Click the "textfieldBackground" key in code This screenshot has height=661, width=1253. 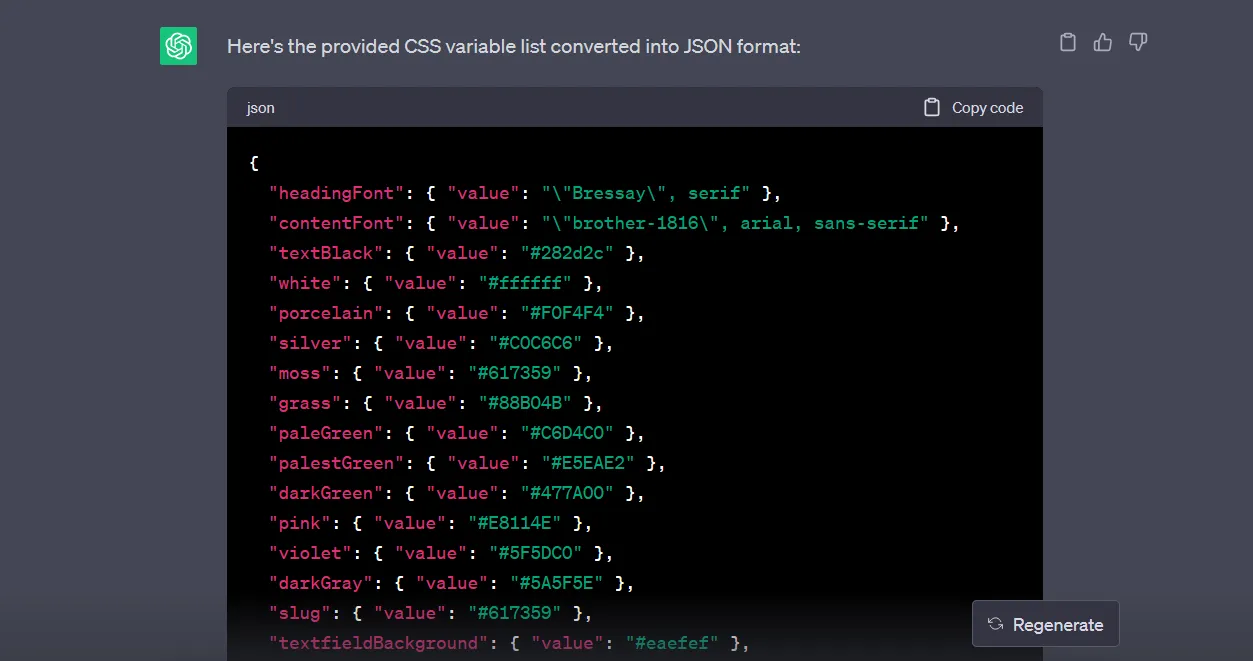pyautogui.click(x=379, y=643)
